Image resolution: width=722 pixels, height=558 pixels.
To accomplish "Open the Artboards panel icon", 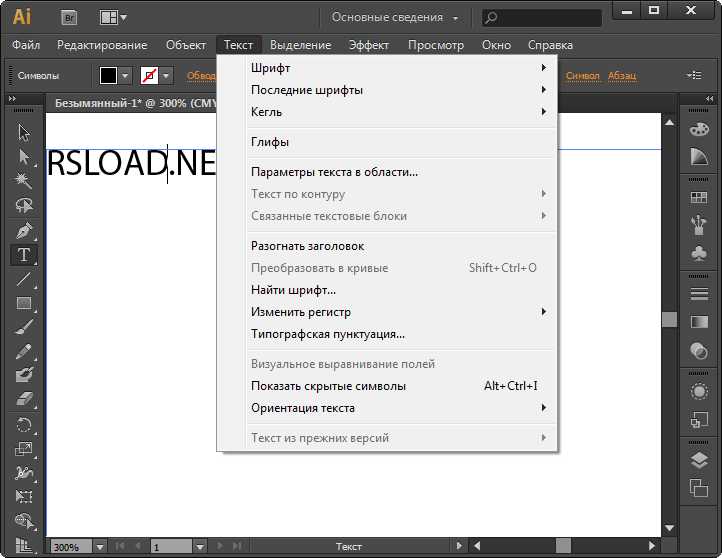I will [699, 488].
